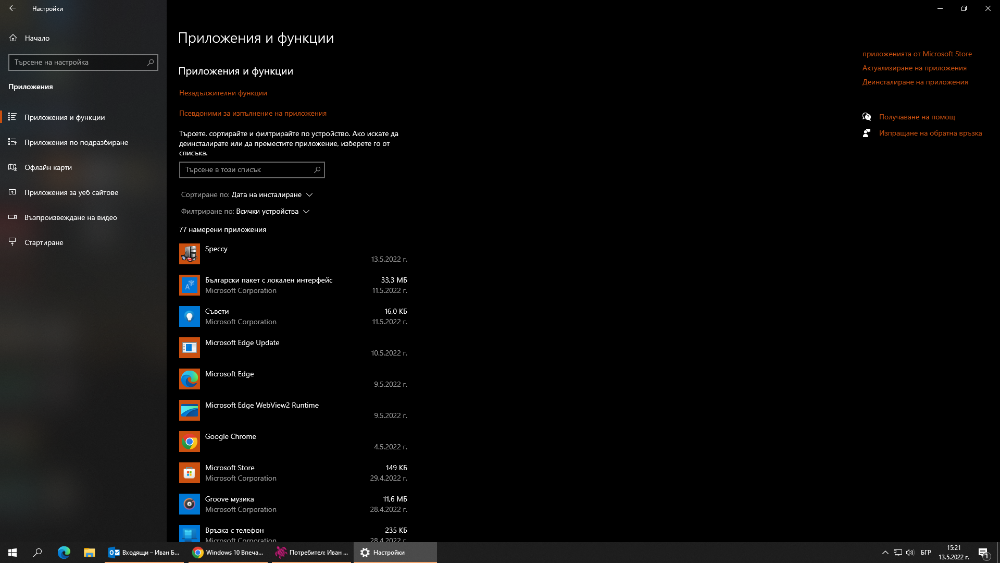The width and height of the screenshot is (1000, 563).
Task: Click the Bulgarian language pack icon
Action: click(189, 285)
